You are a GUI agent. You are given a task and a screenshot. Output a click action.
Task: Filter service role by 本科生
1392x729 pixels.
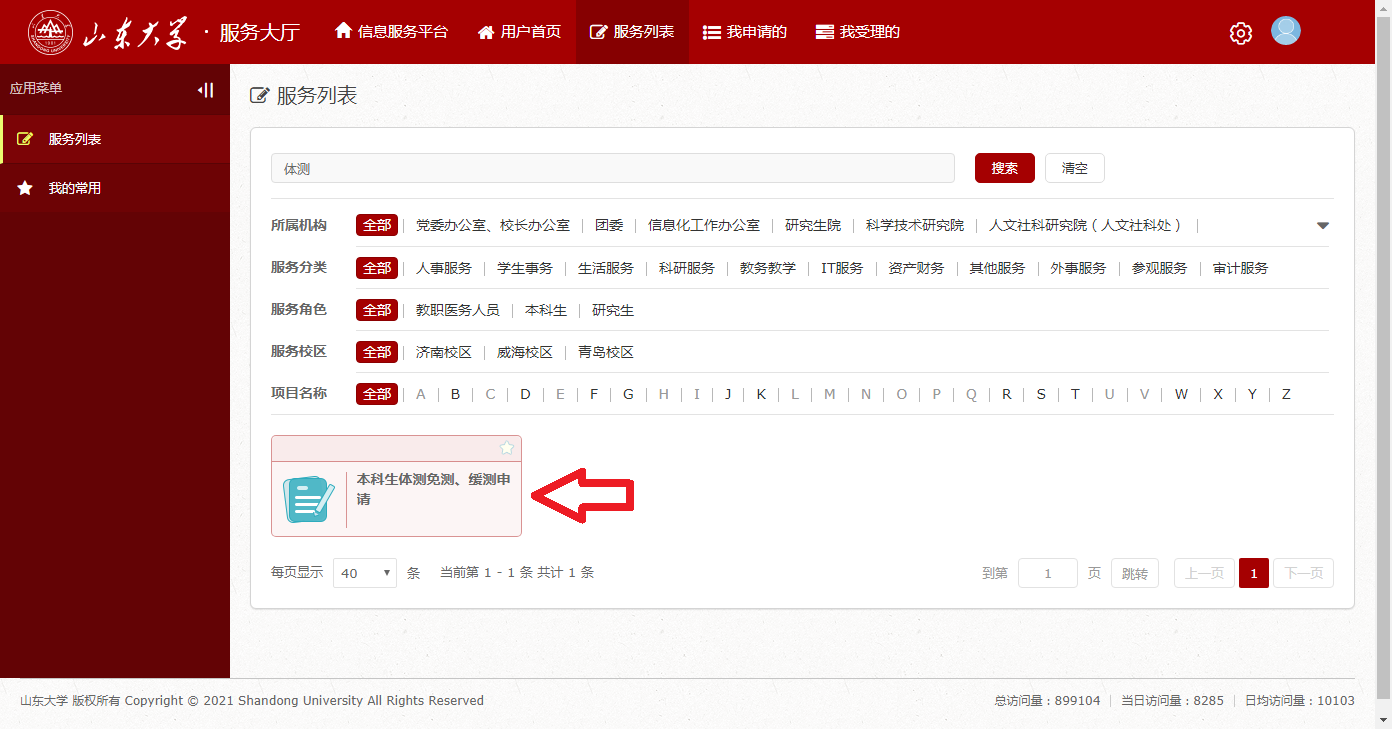click(x=546, y=310)
